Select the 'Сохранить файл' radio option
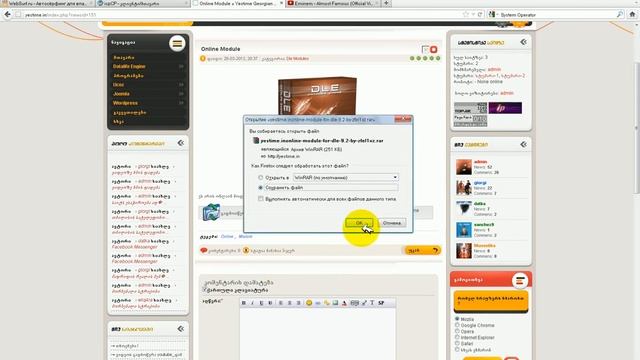Screen dimensions: 640x360 (x=260, y=188)
